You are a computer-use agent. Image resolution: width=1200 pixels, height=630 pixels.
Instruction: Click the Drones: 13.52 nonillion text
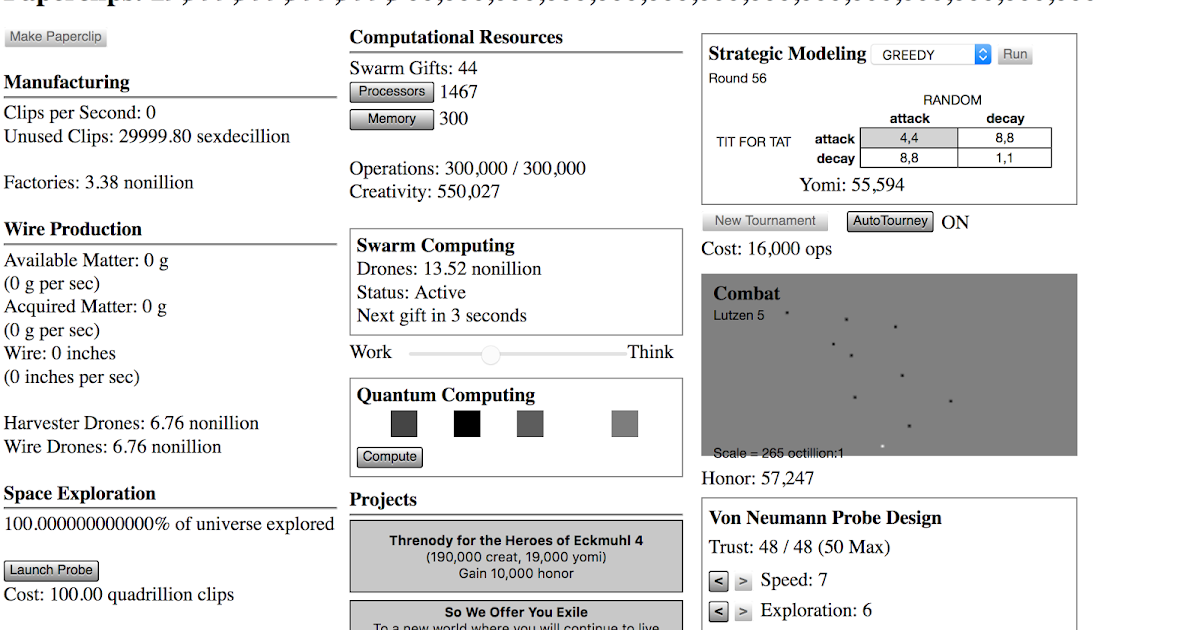[x=449, y=269]
